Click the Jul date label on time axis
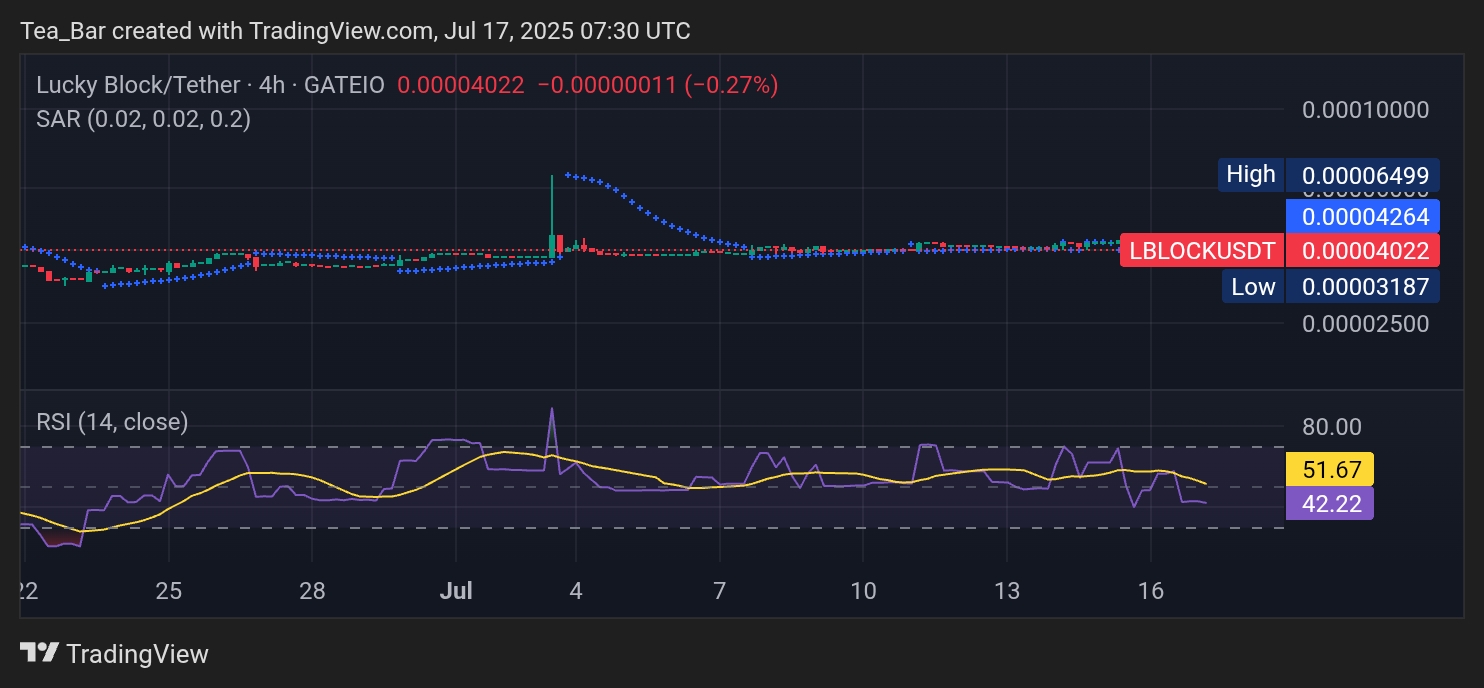This screenshot has width=1484, height=688. click(455, 591)
